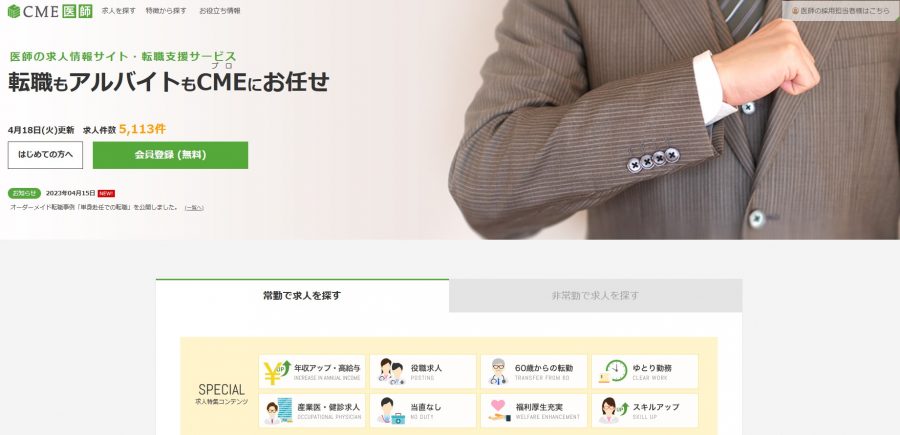Click the はじめての方へ button

[45, 155]
